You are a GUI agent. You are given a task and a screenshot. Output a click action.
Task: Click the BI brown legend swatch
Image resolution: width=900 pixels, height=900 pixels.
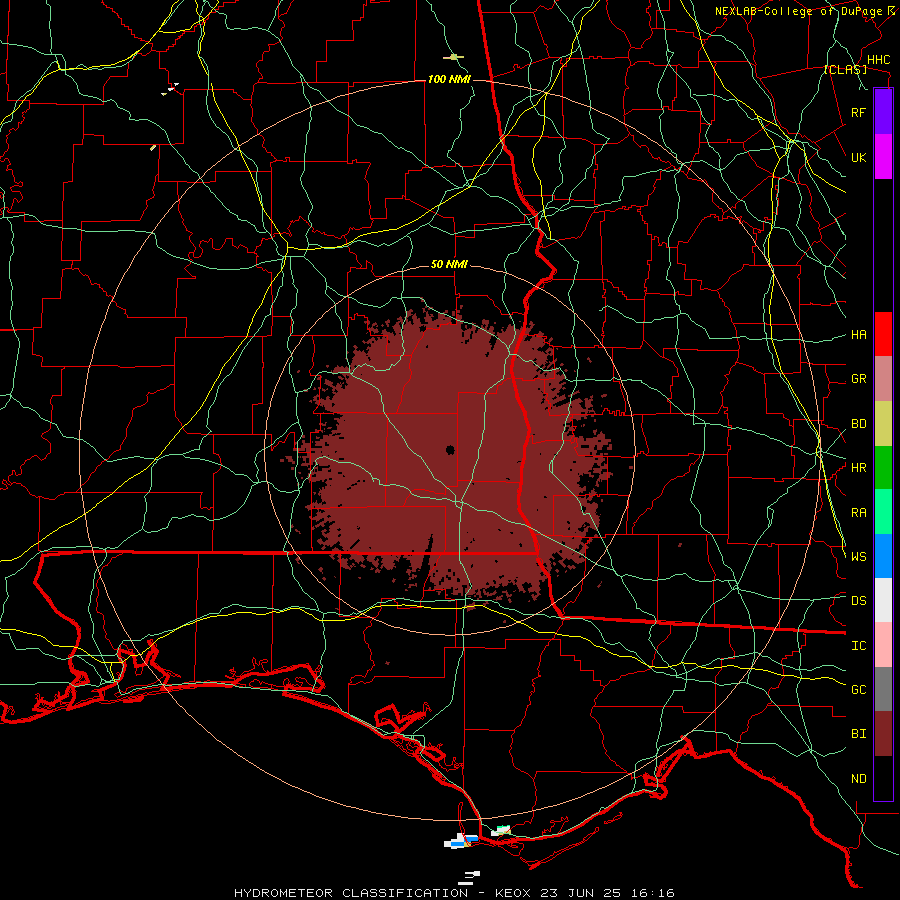[x=883, y=733]
